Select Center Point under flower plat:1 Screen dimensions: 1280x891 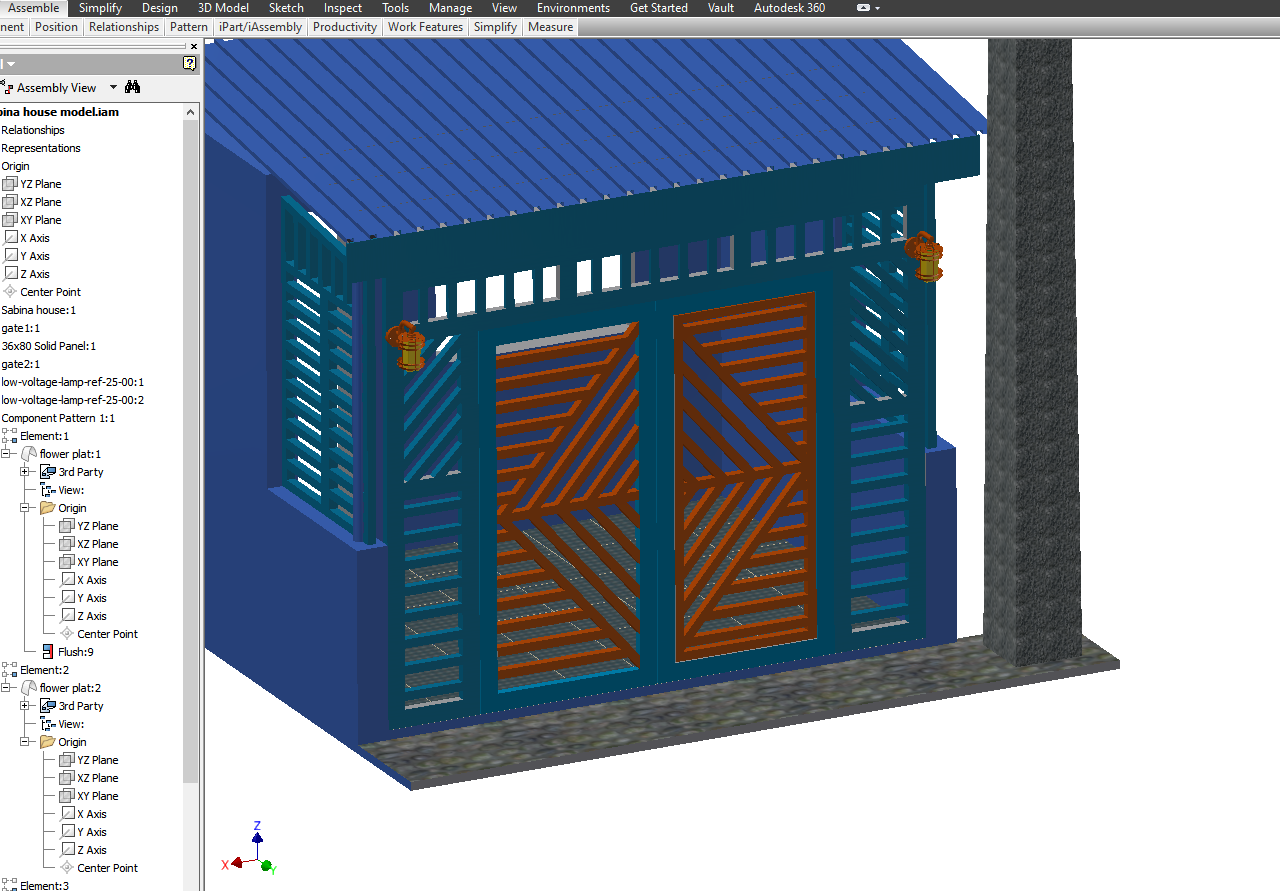click(x=99, y=634)
